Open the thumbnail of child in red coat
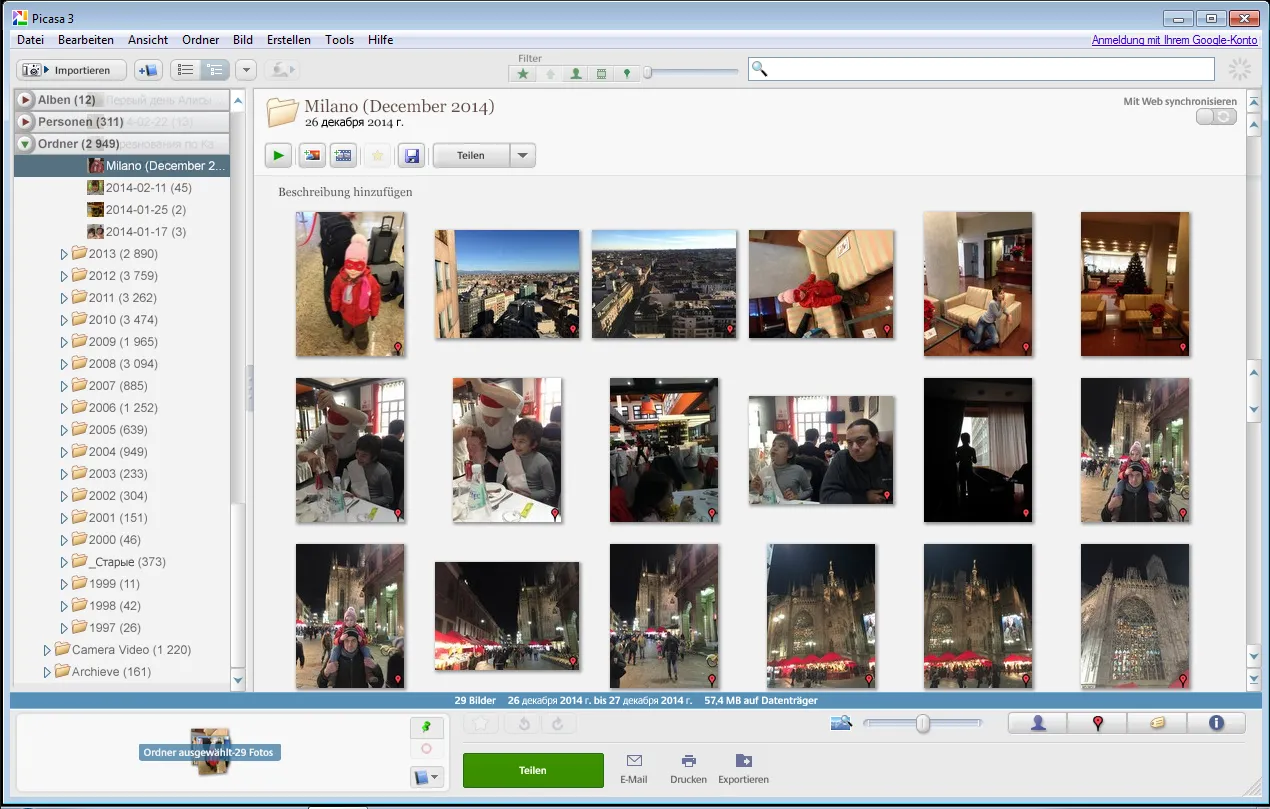Image resolution: width=1270 pixels, height=809 pixels. [350, 284]
